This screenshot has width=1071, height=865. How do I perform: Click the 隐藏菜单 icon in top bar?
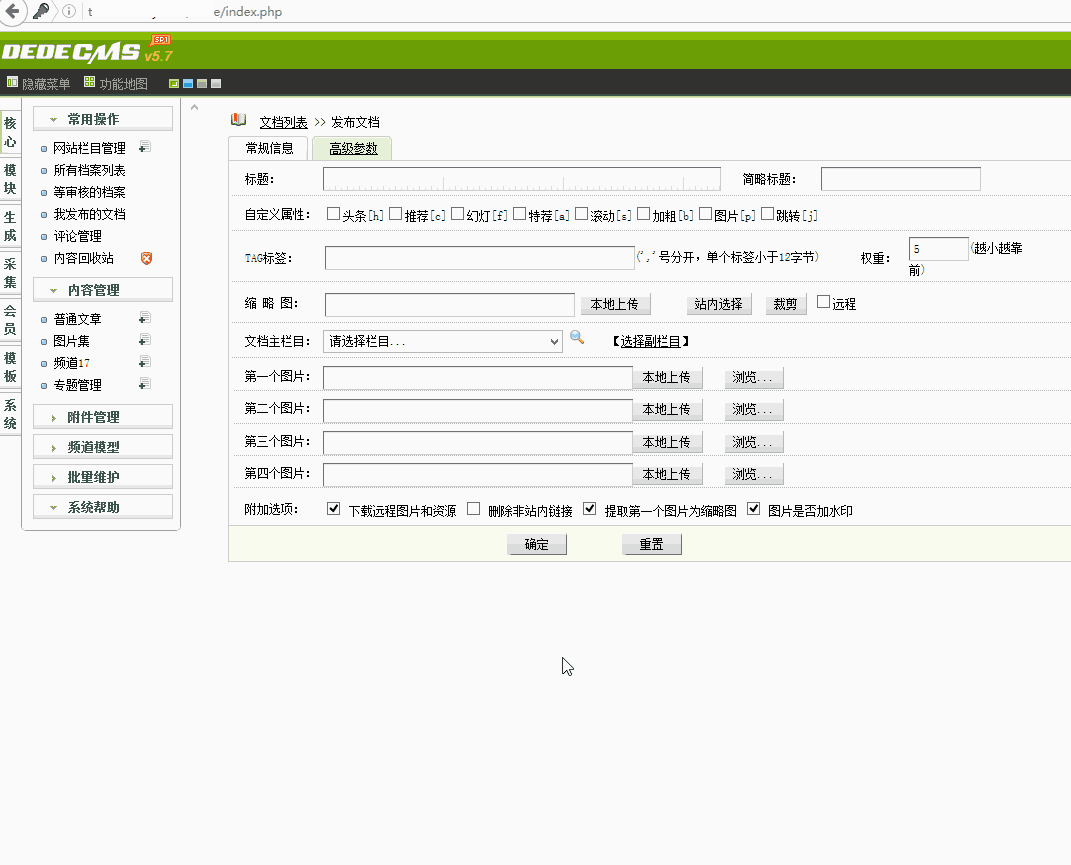(x=13, y=83)
